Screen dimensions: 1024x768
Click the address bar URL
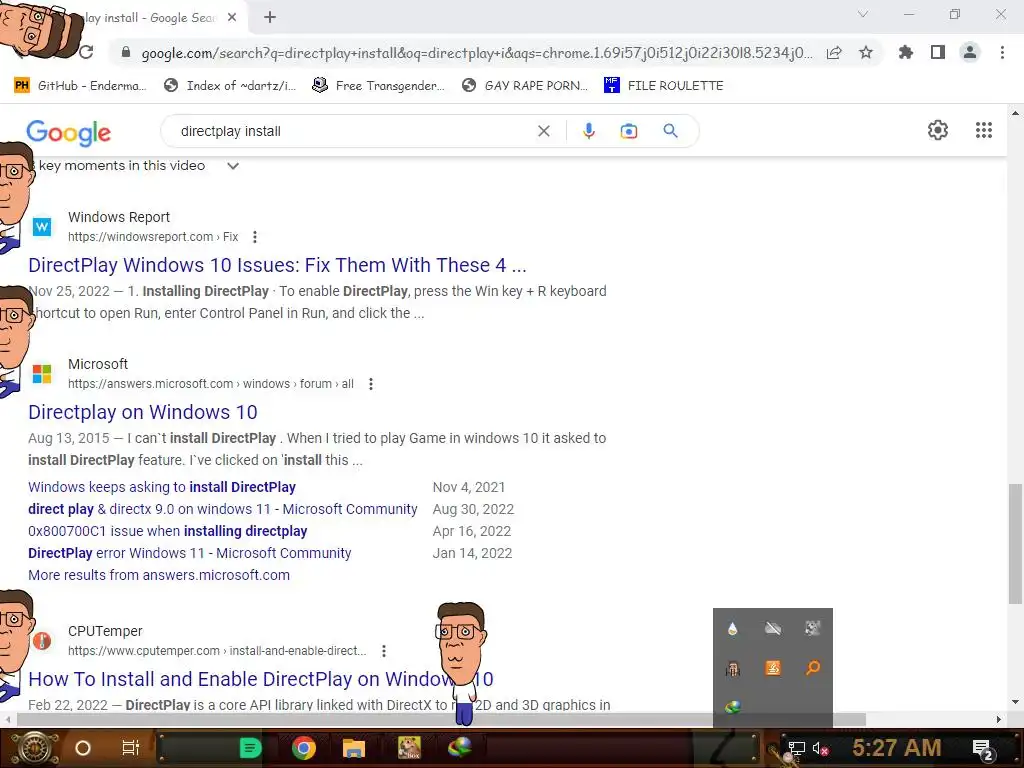(477, 53)
